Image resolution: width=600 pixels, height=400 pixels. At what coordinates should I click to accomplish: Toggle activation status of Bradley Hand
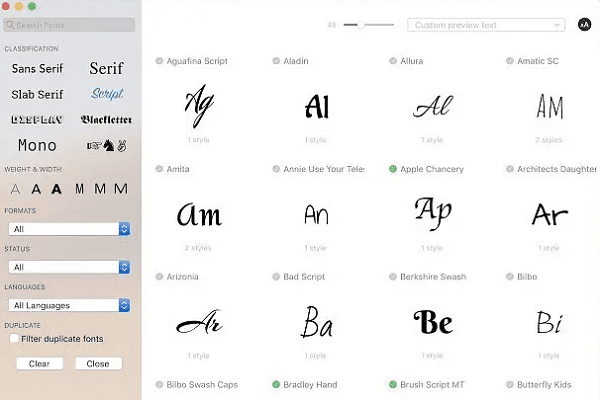pyautogui.click(x=276, y=384)
